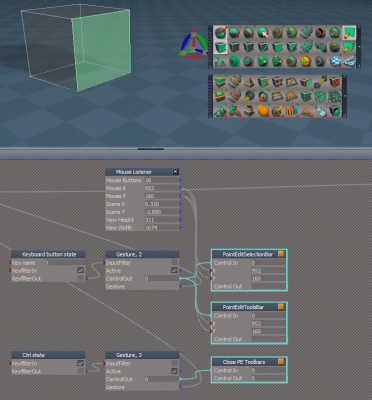Select the orange M mirror tool icon
This screenshot has width=372, height=400.
[291, 111]
